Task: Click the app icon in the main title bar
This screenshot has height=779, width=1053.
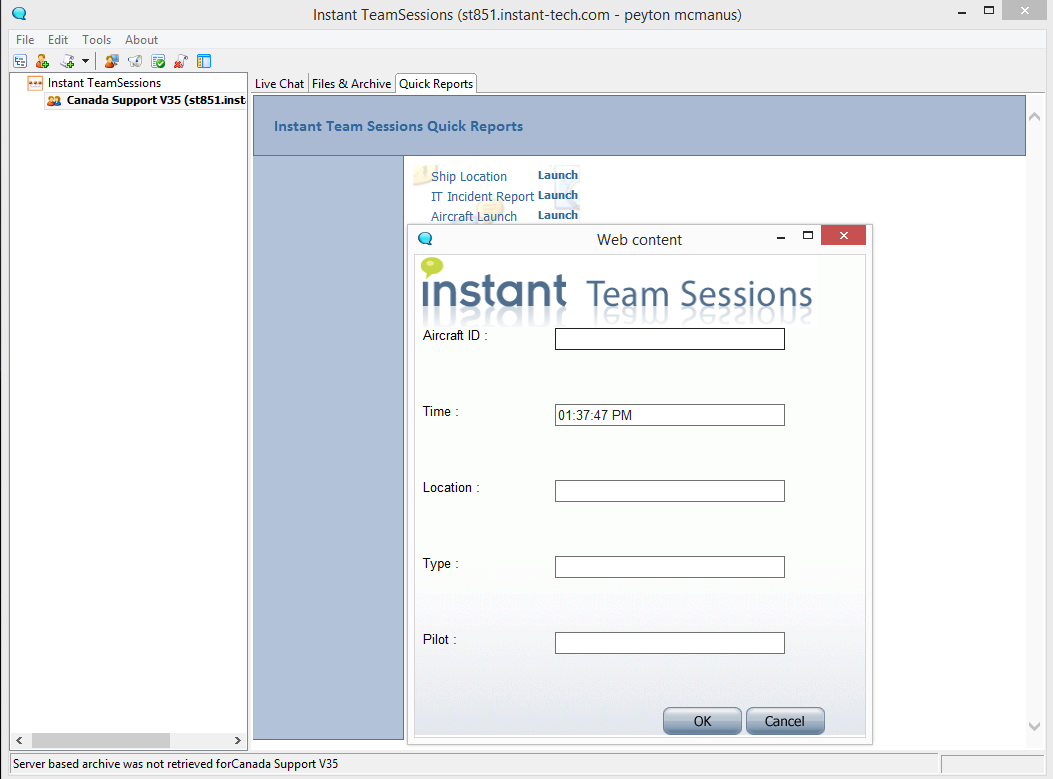Action: pos(19,13)
